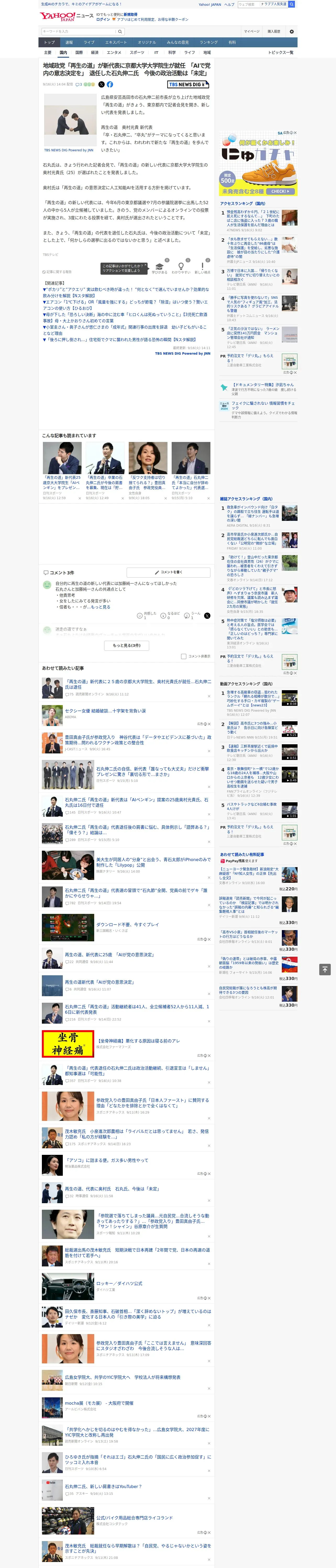Image resolution: width=336 pixels, height=1568 pixels.
Task: Click the ログイン link
Action: pos(103,20)
